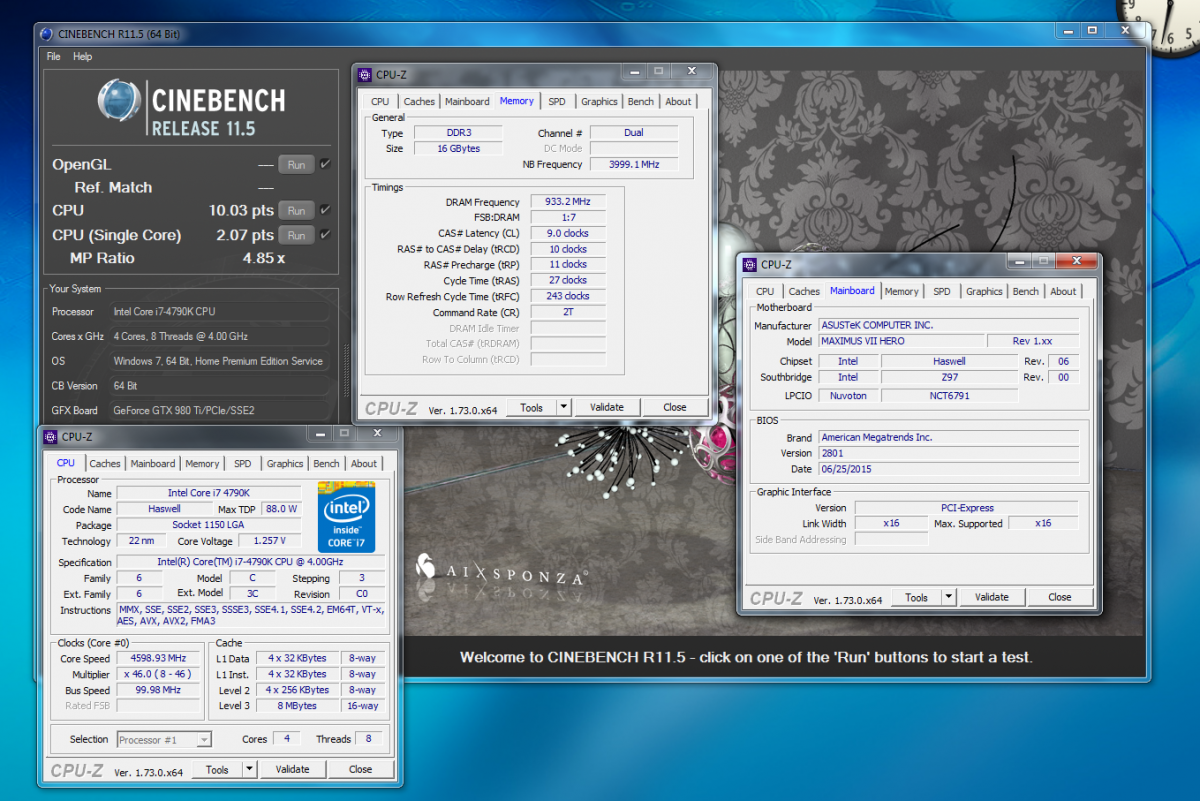Open the Cinebench Help menu
Viewport: 1200px width, 801px height.
click(x=82, y=57)
